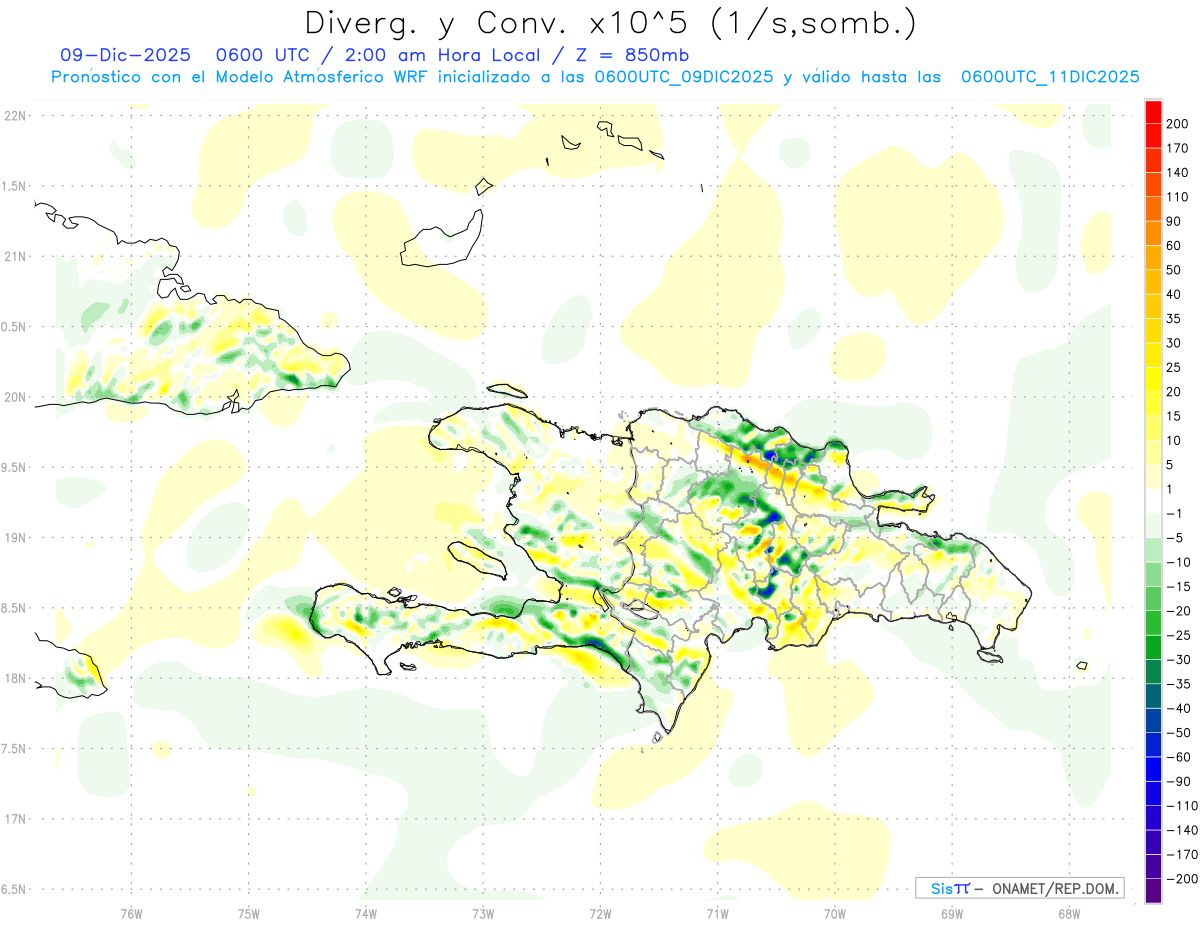The width and height of the screenshot is (1200, 927).
Task: Click the latitude axis label '21N'
Action: point(15,256)
